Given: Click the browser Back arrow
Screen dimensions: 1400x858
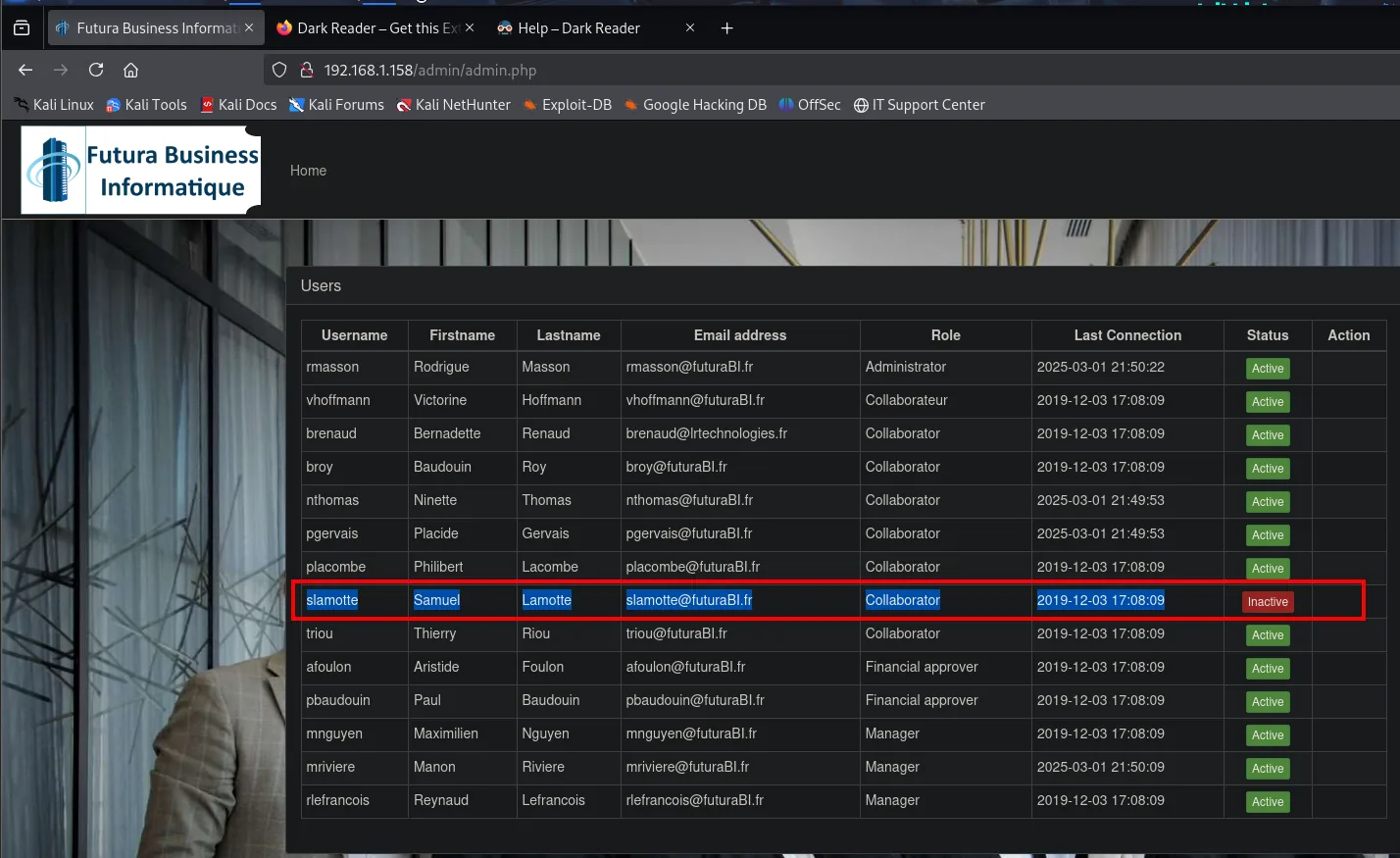Looking at the screenshot, I should [x=25, y=70].
